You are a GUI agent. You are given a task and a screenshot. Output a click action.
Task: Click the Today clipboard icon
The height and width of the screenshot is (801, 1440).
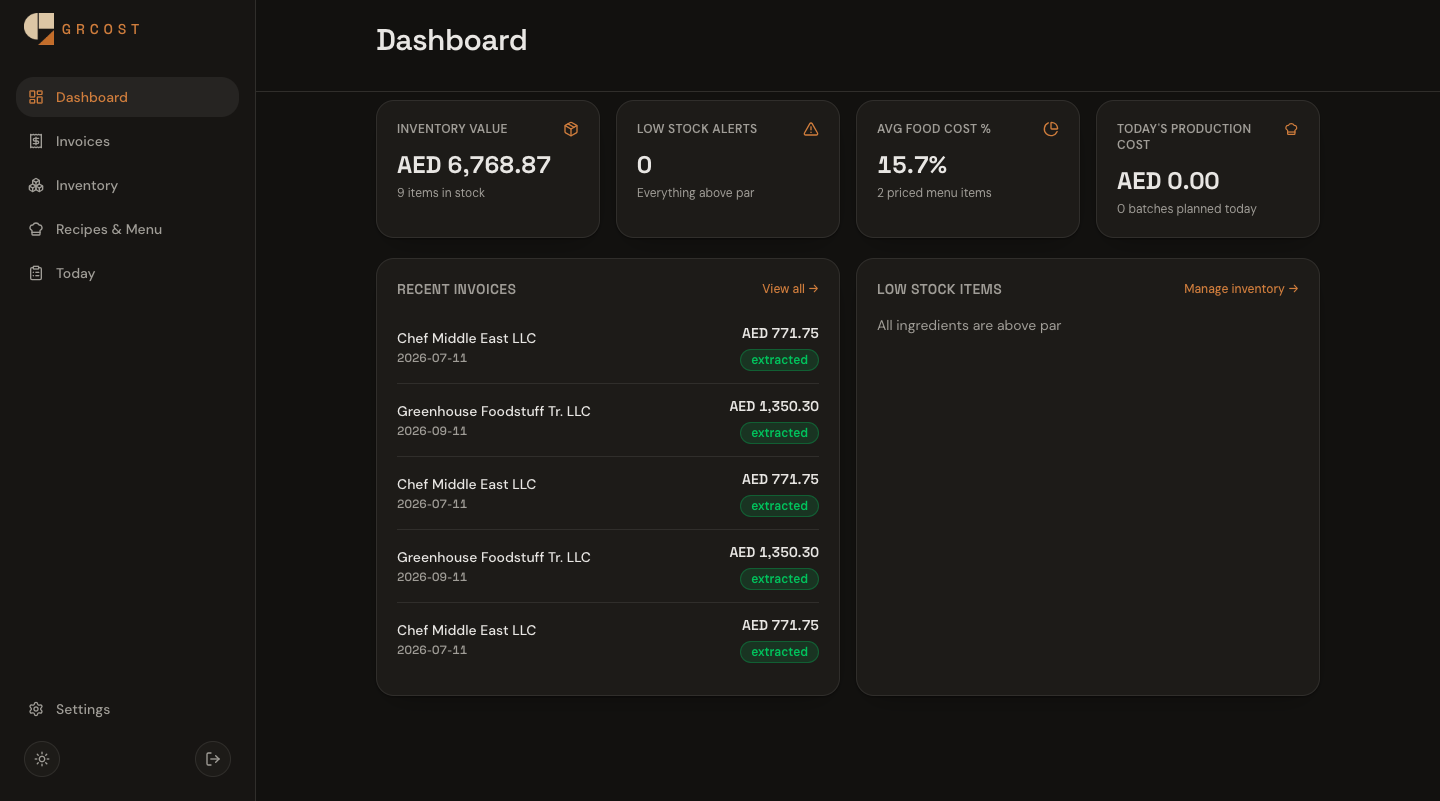[x=36, y=273]
